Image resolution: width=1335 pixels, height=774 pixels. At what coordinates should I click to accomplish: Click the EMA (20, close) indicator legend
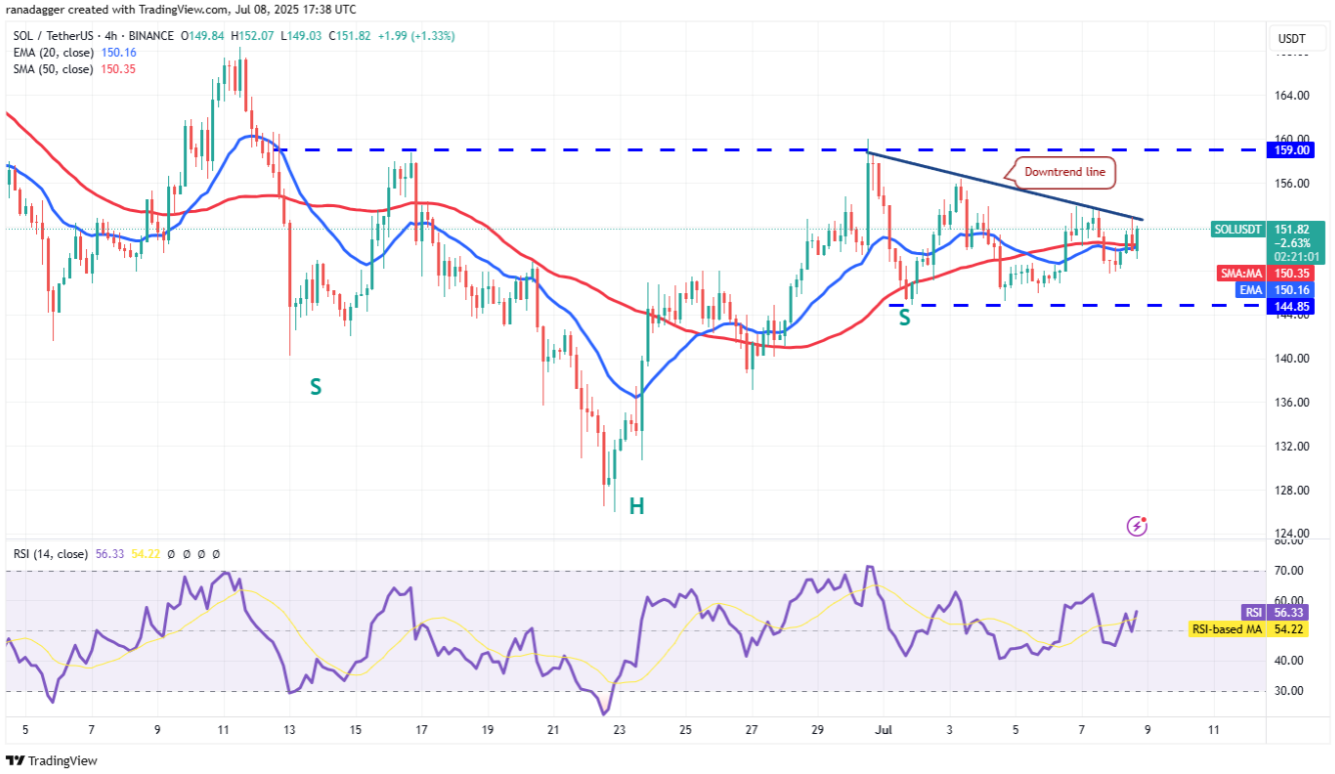(54, 52)
